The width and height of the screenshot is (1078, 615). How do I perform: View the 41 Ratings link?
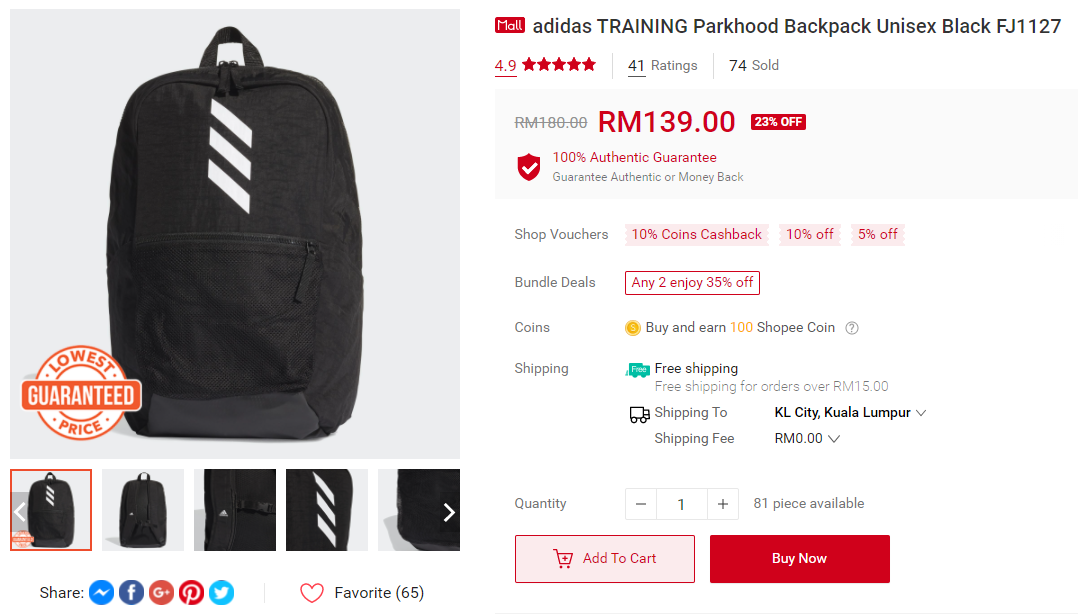[662, 65]
